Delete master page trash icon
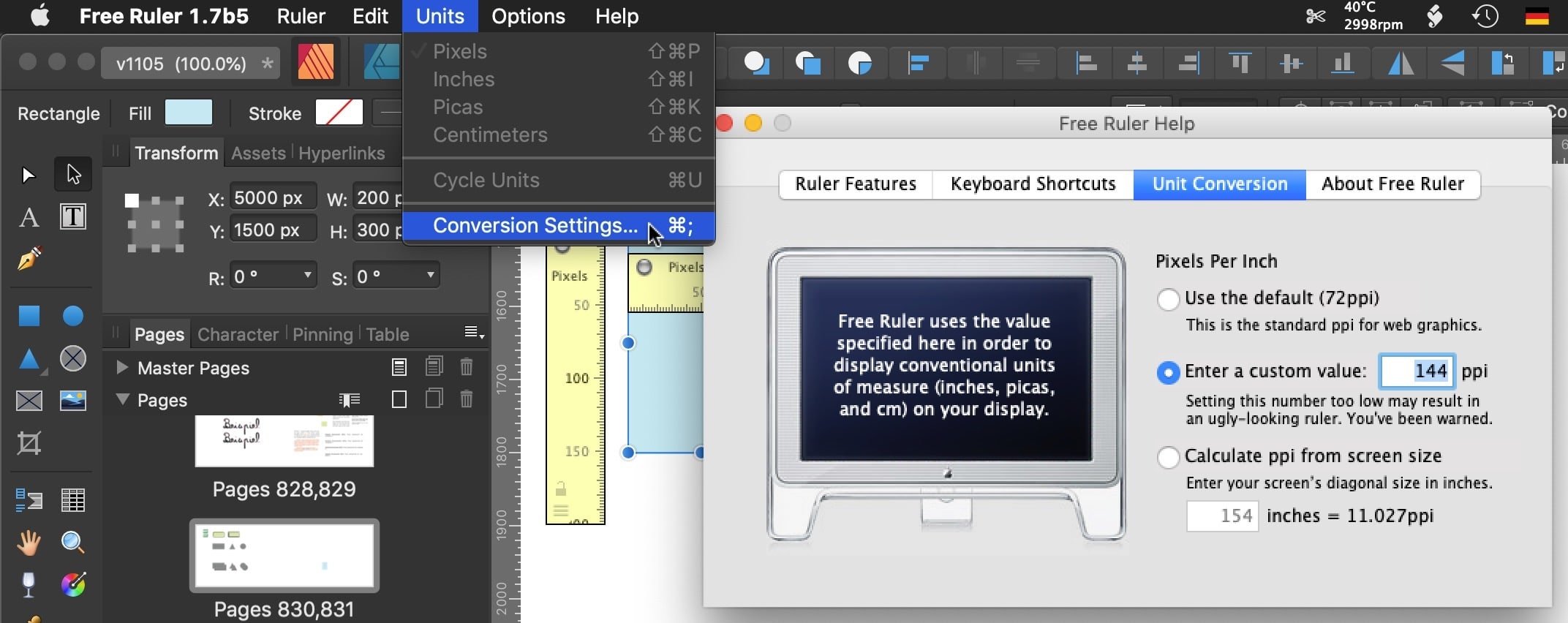1568x623 pixels. 467,366
